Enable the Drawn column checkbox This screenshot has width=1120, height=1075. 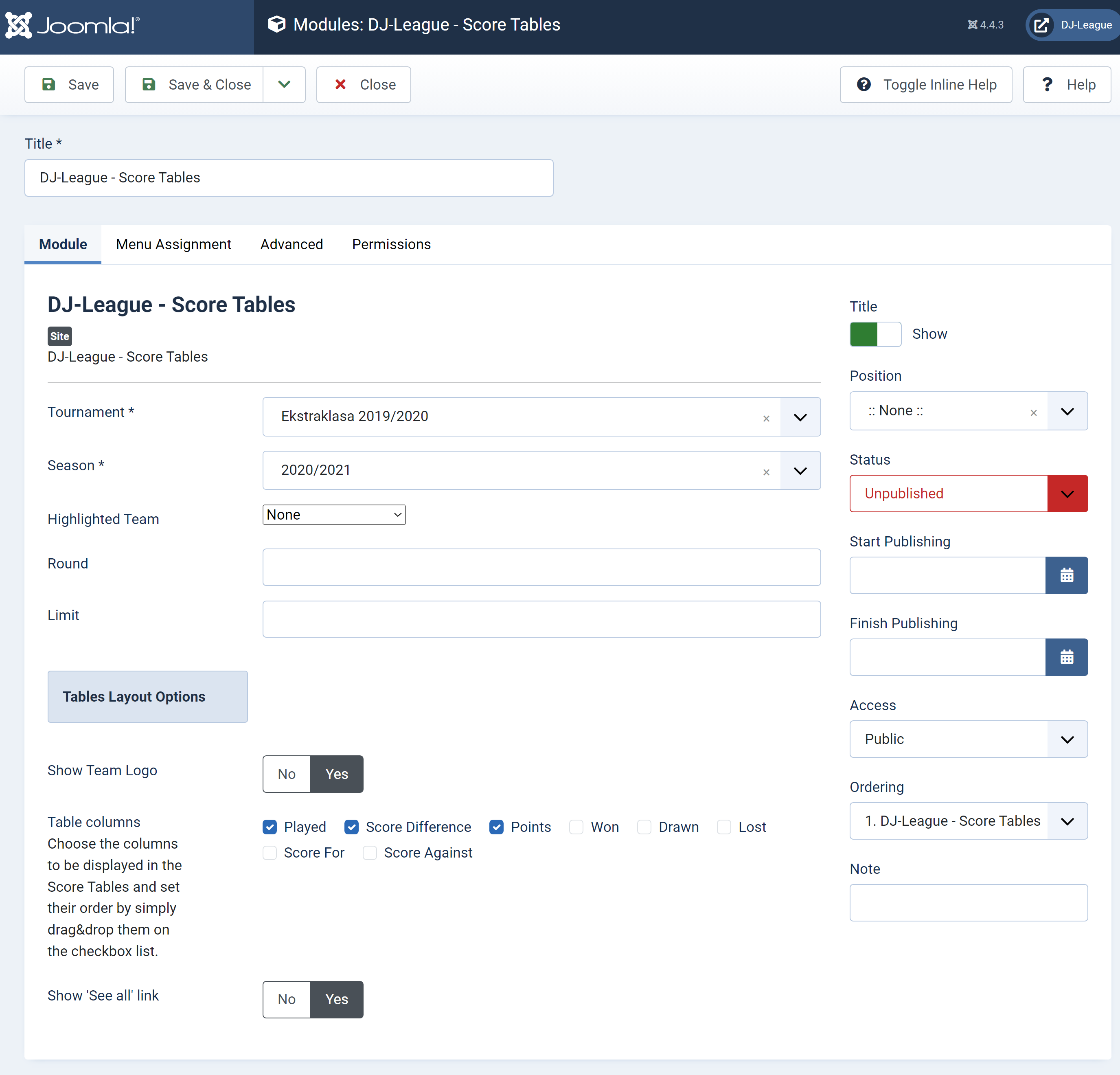pyautogui.click(x=644, y=827)
